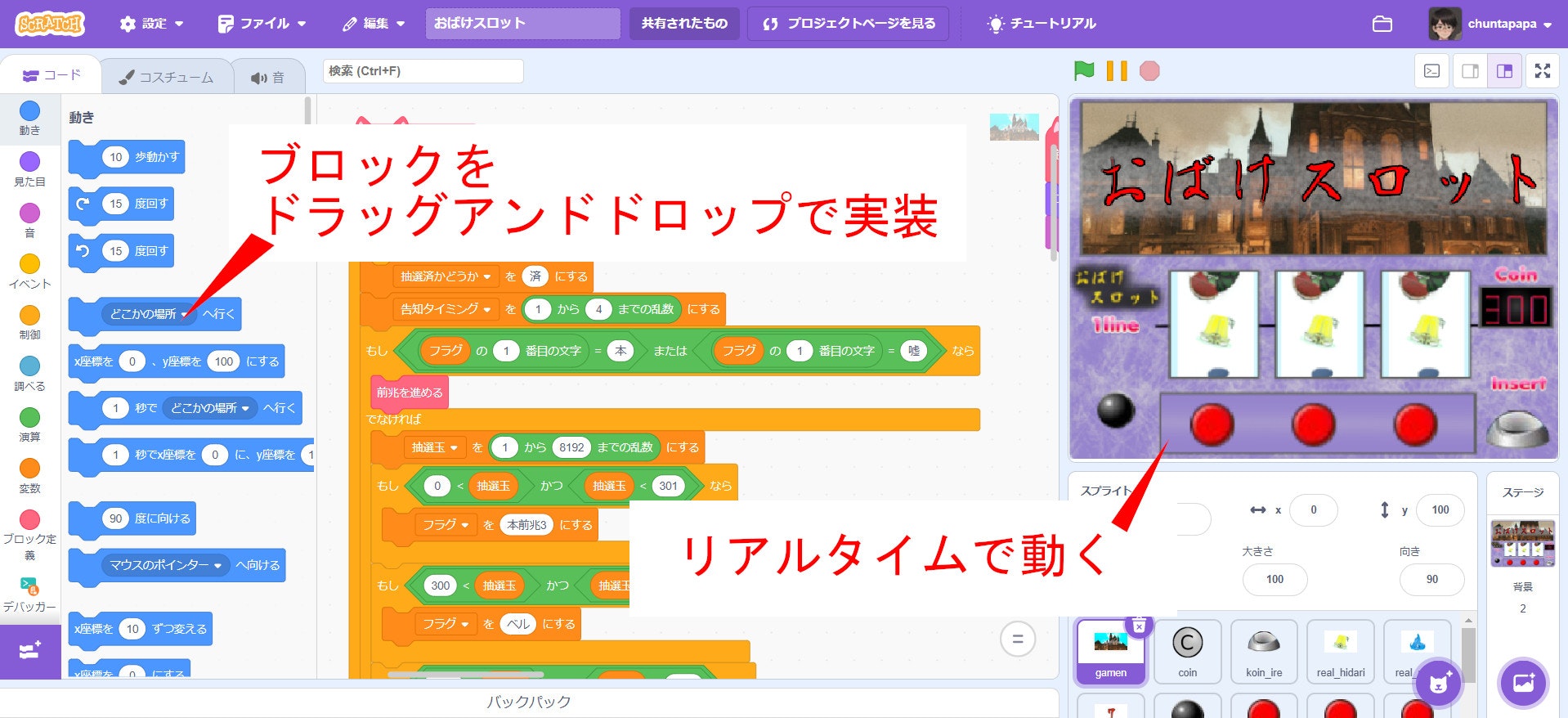This screenshot has height=718, width=1568.
Task: Click the 8192 value in the random block
Action: (x=571, y=447)
